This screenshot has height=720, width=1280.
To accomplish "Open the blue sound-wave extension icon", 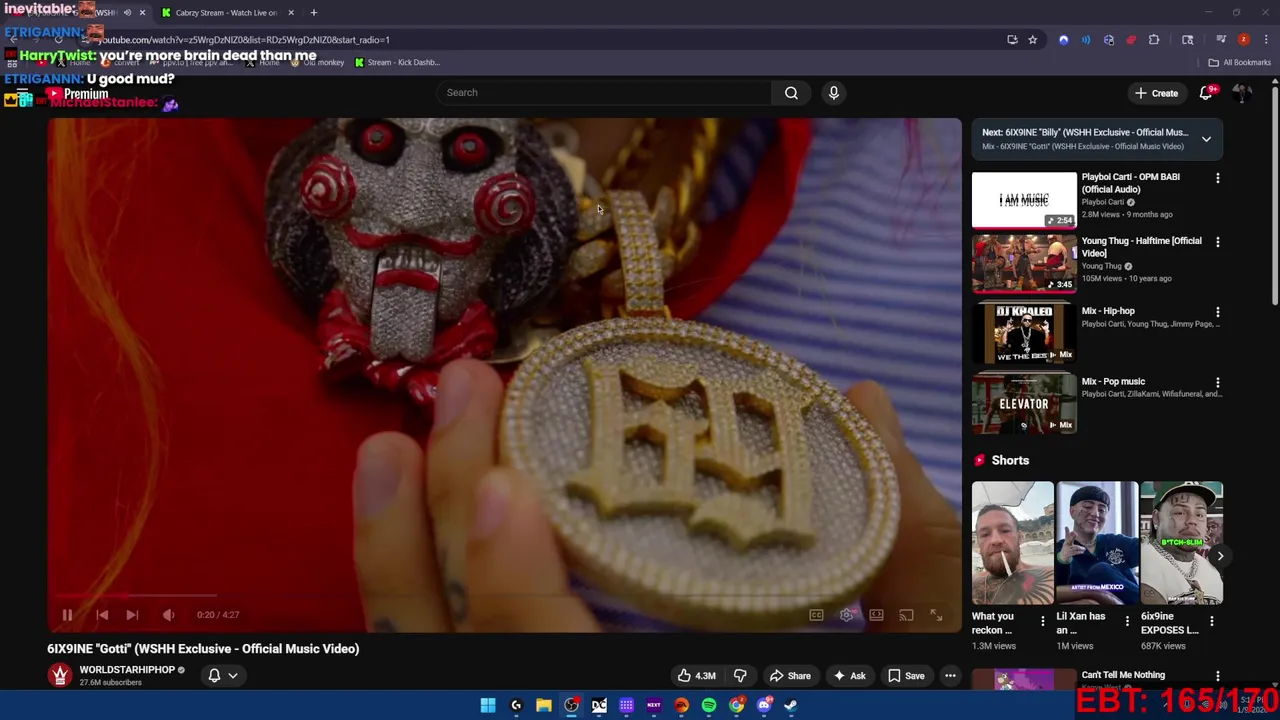I will coord(1086,40).
